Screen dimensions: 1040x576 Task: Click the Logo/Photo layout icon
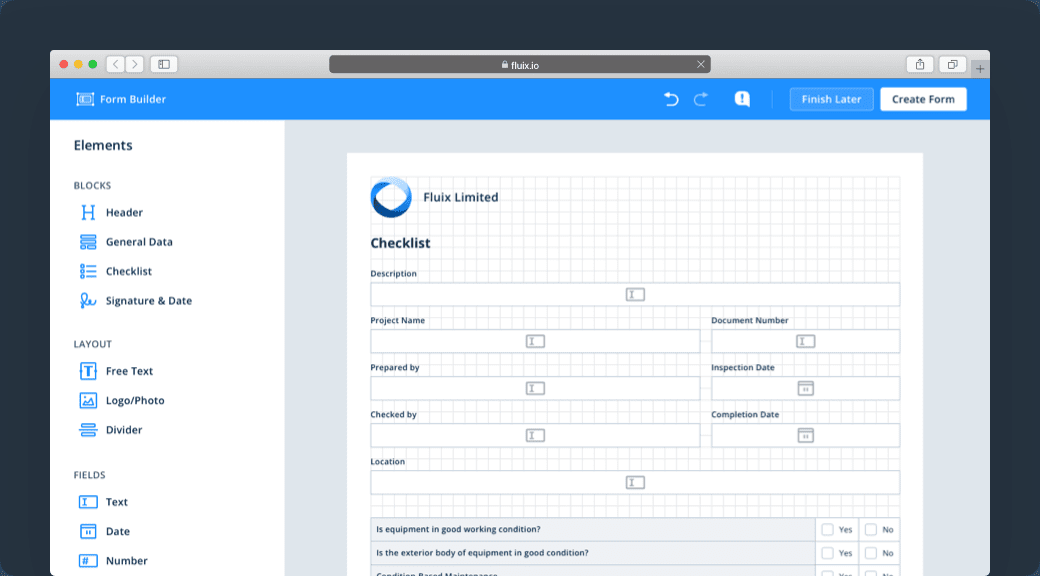(88, 400)
